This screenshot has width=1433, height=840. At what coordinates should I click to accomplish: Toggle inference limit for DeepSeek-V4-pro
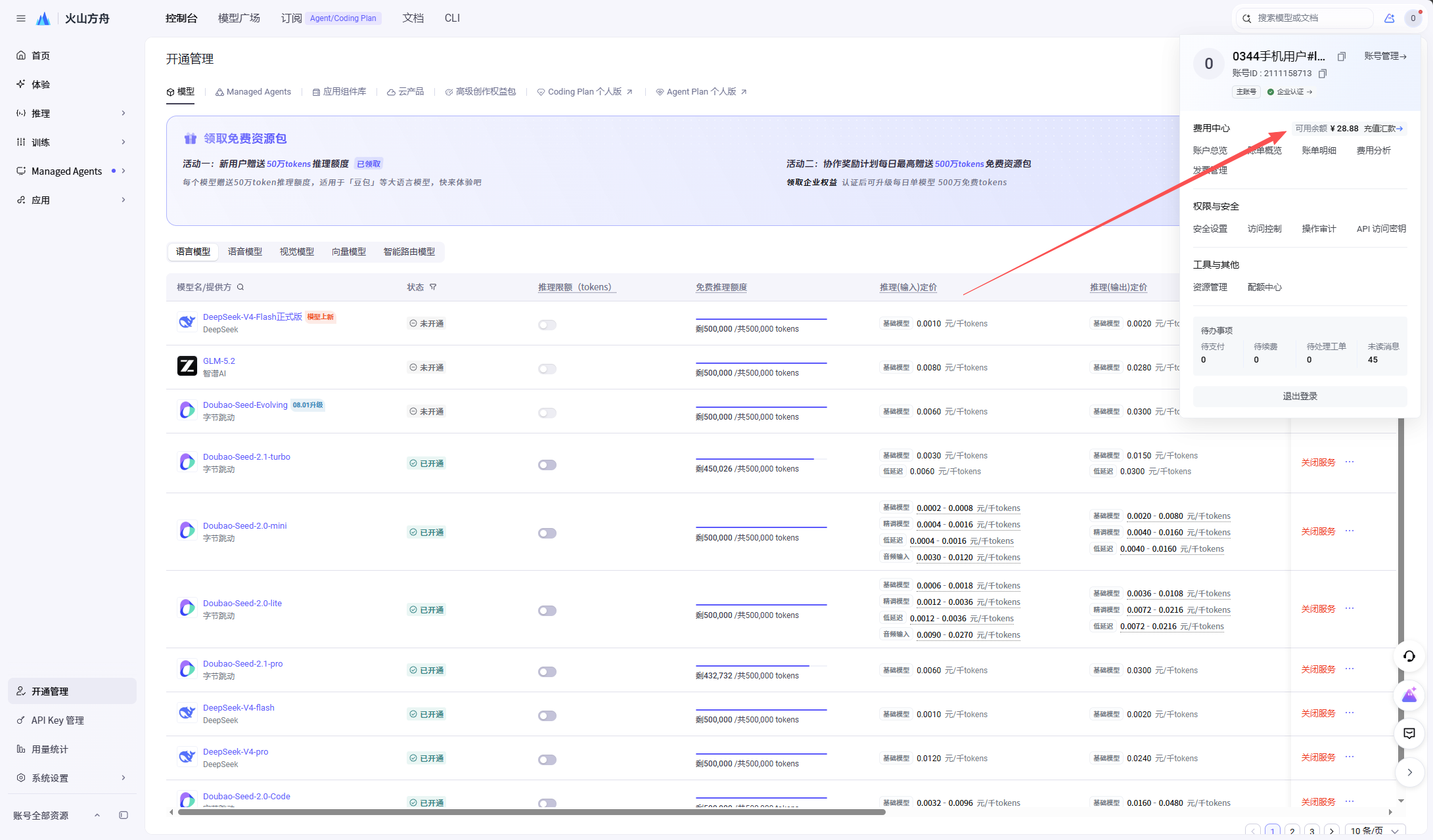pos(547,760)
